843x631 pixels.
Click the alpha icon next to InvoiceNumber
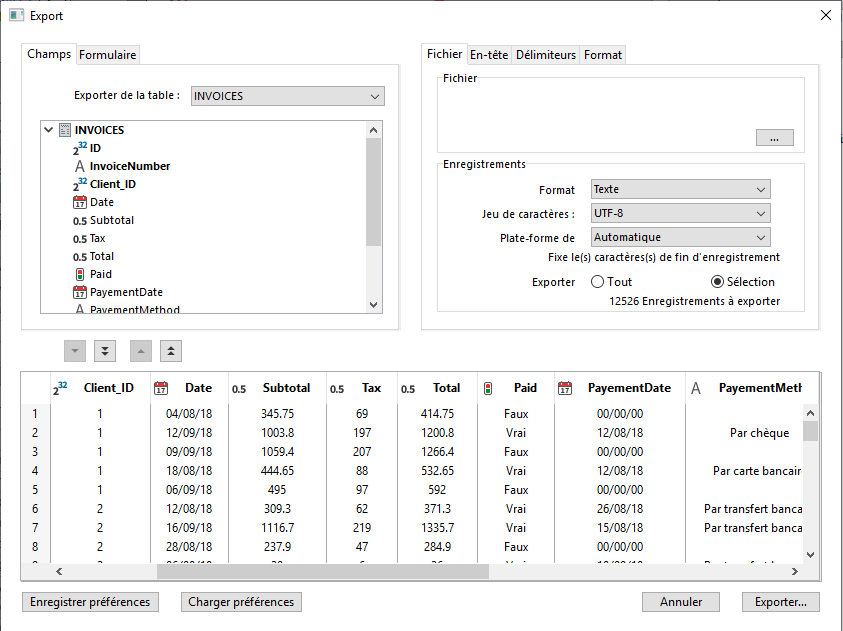tap(80, 166)
